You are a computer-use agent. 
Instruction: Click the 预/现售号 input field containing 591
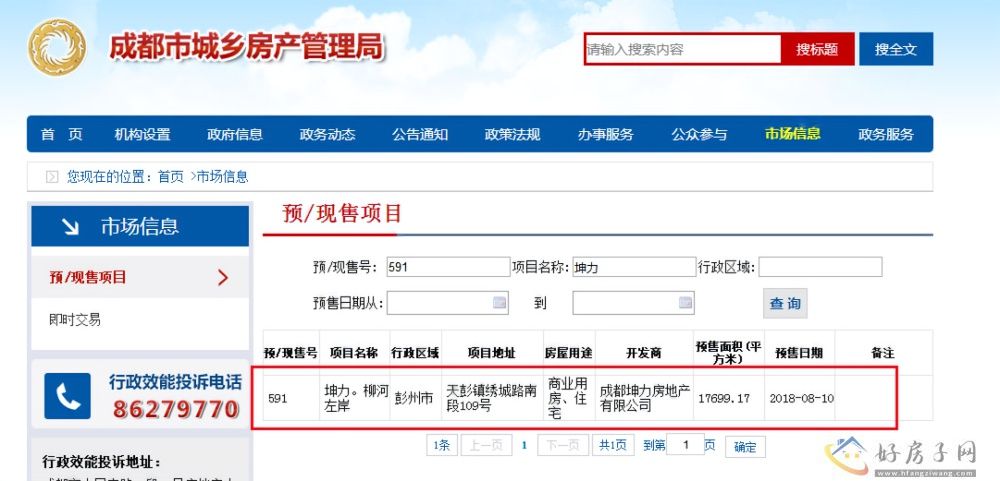pyautogui.click(x=447, y=267)
